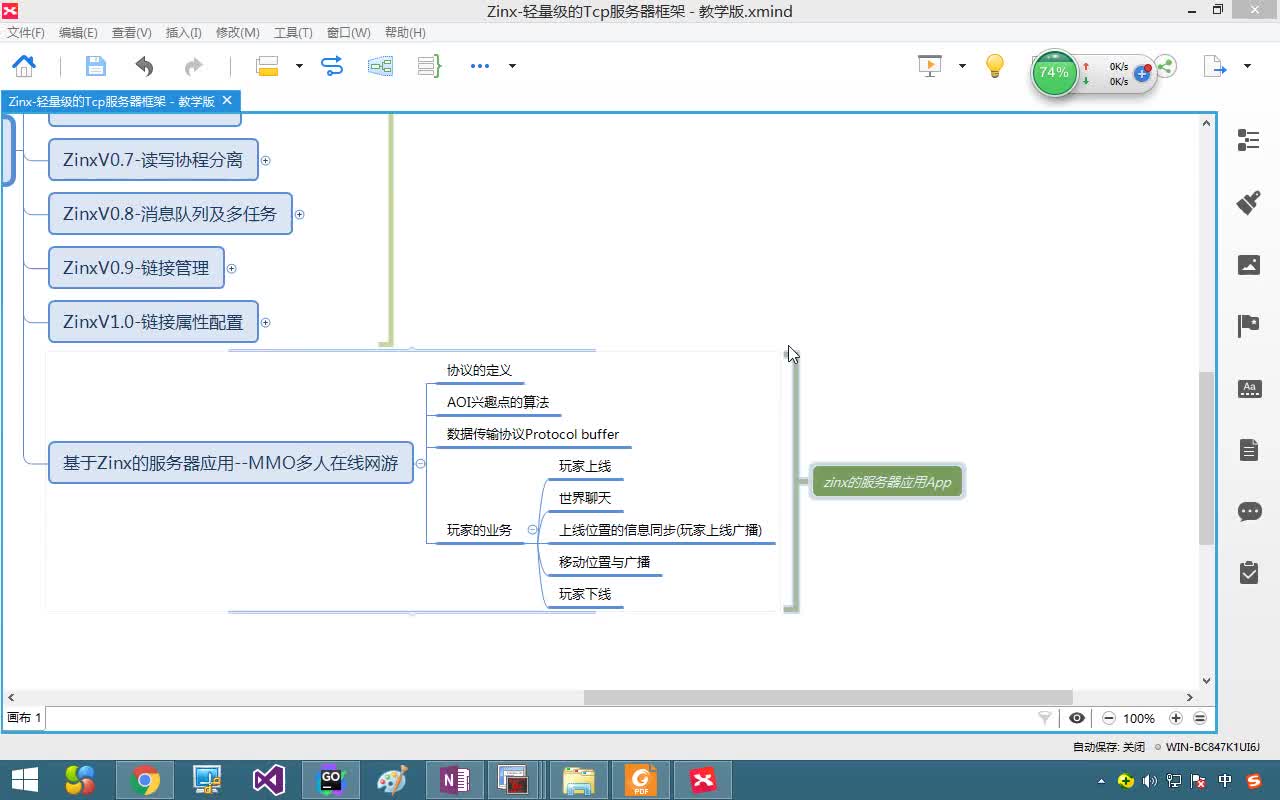Select the 玩家下线 subtopic
Screen dimensions: 1280x800
(585, 594)
